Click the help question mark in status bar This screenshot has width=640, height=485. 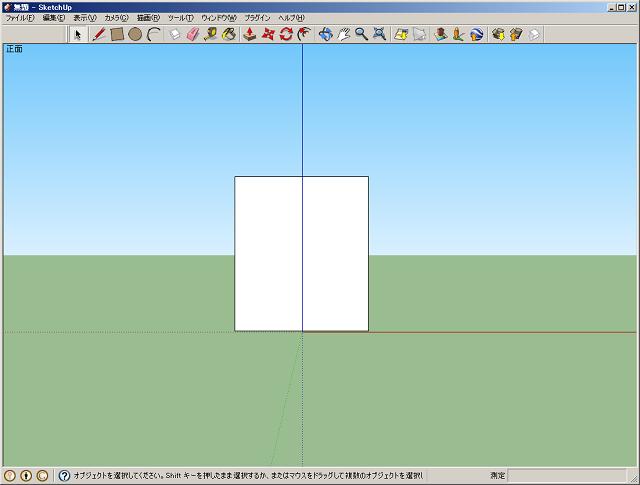coord(64,476)
